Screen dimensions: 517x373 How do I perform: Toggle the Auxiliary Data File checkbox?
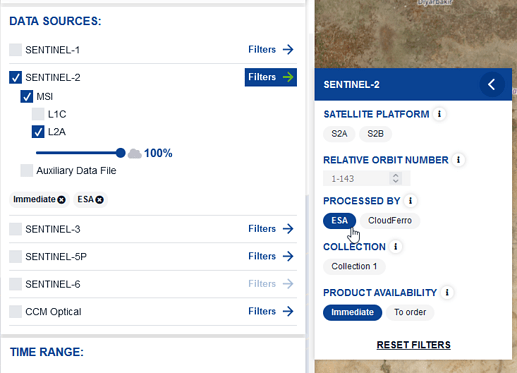[x=27, y=170]
